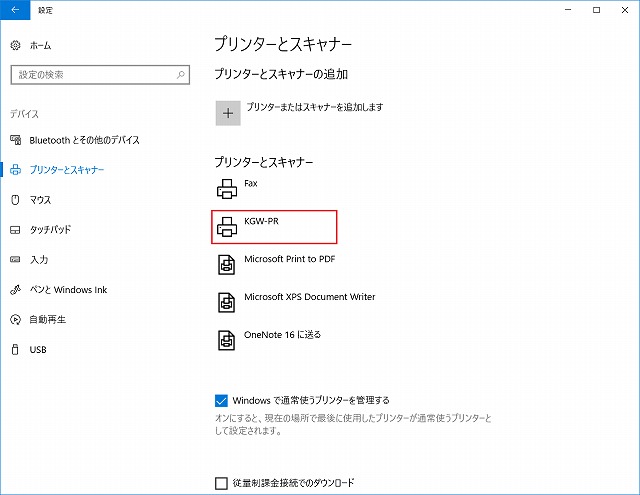Click the back arrow in title bar
This screenshot has width=640, height=495.
point(14,9)
